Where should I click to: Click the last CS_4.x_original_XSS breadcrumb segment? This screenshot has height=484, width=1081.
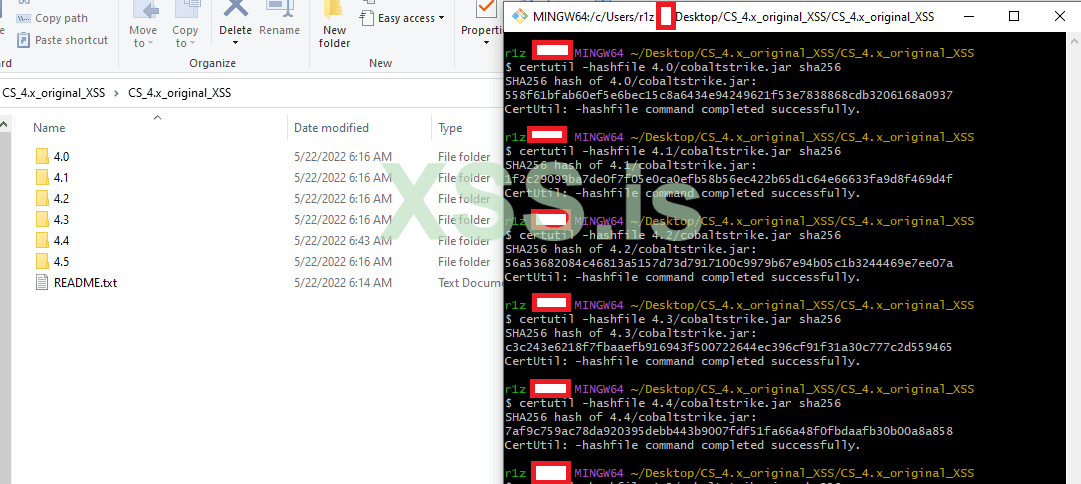click(x=180, y=93)
